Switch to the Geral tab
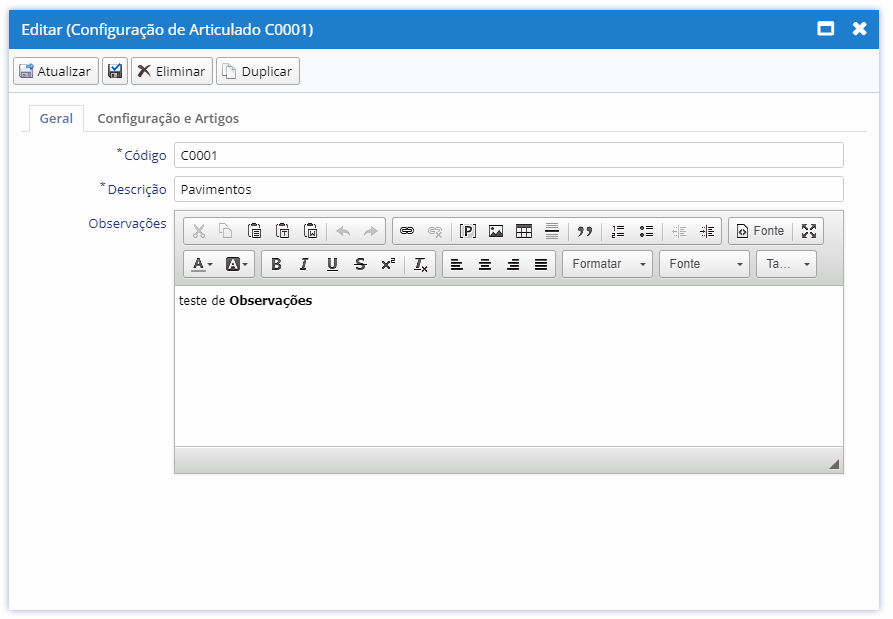The height and width of the screenshot is (619, 893). pyautogui.click(x=56, y=118)
